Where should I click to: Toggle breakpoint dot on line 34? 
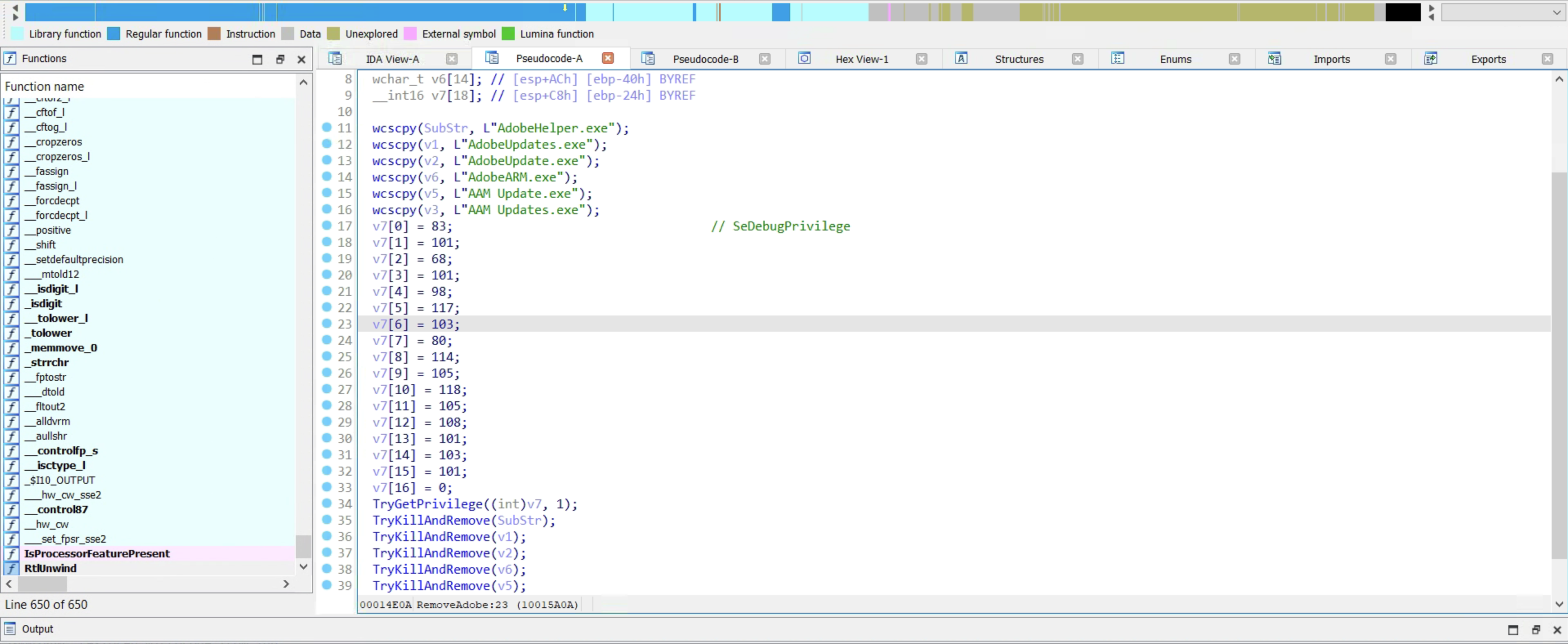click(x=327, y=503)
